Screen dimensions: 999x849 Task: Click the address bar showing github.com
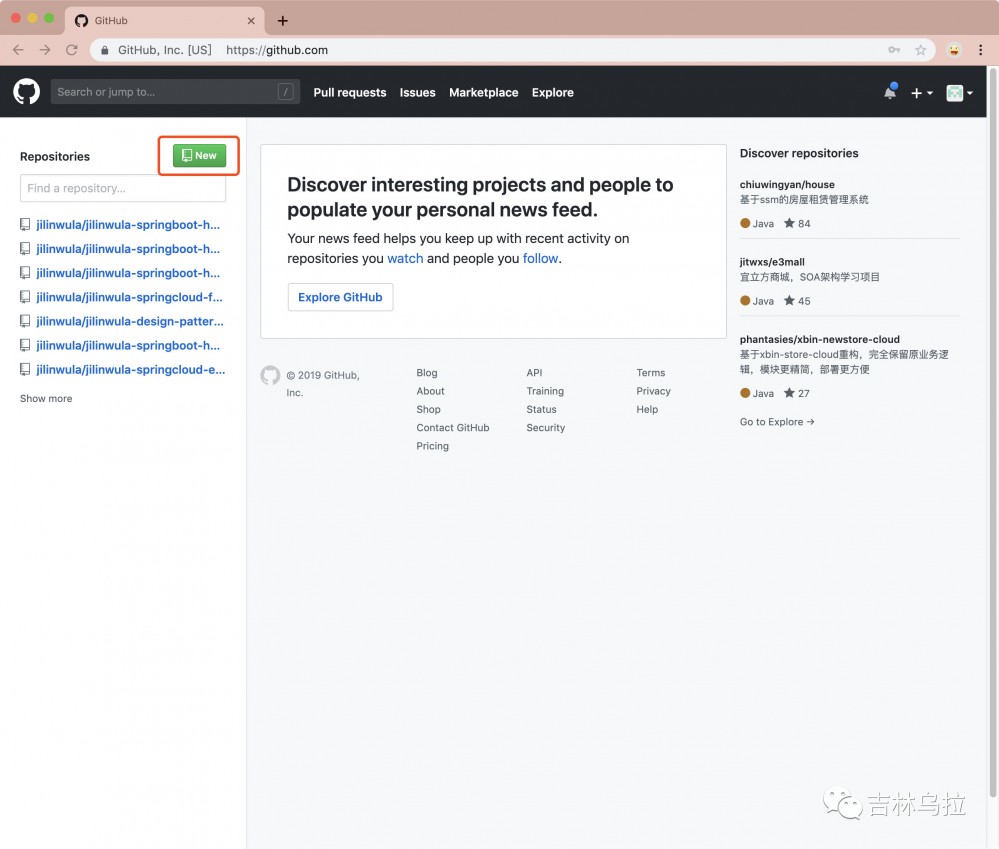click(x=510, y=50)
